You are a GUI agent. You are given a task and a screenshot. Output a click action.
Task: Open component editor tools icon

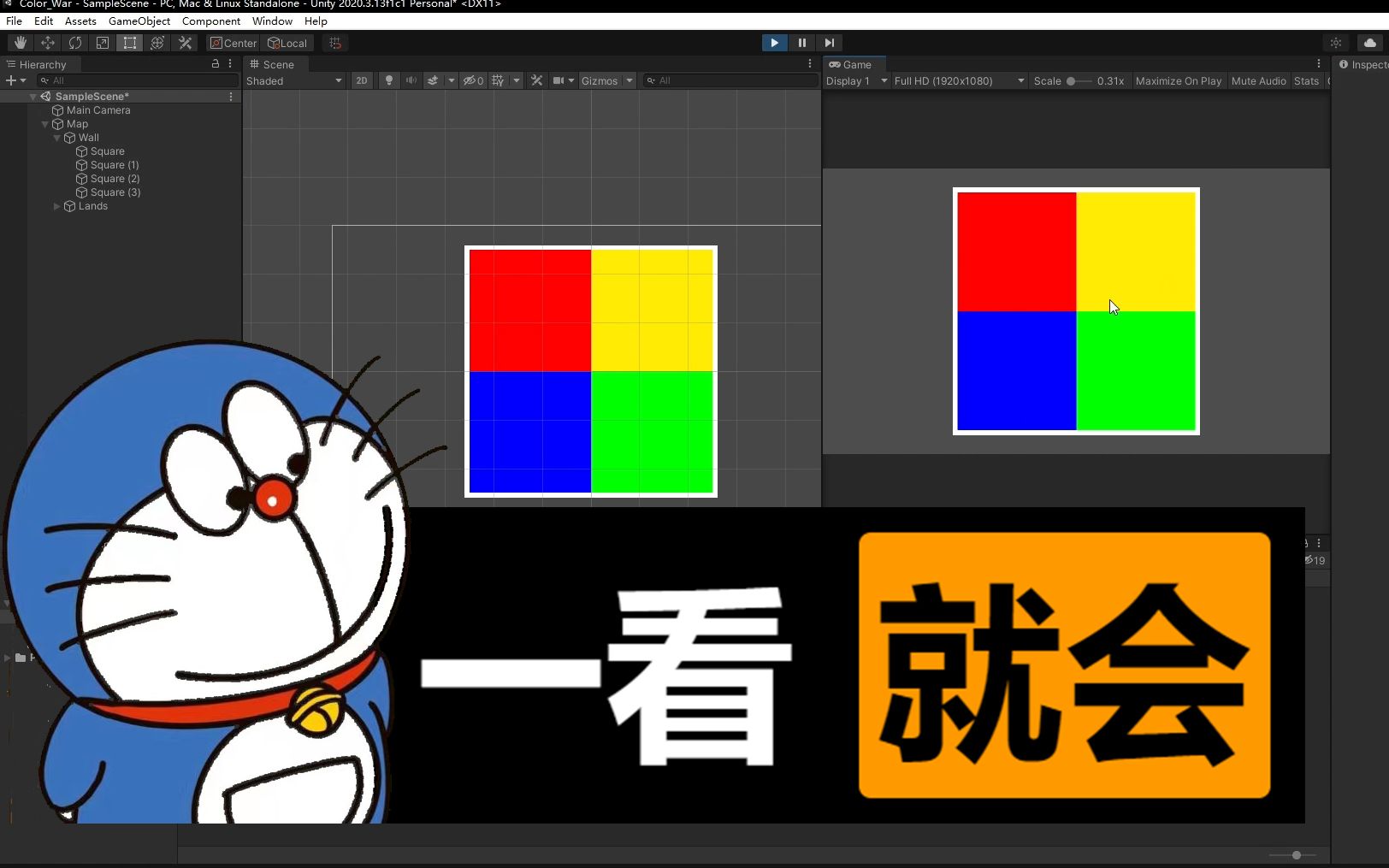click(536, 80)
